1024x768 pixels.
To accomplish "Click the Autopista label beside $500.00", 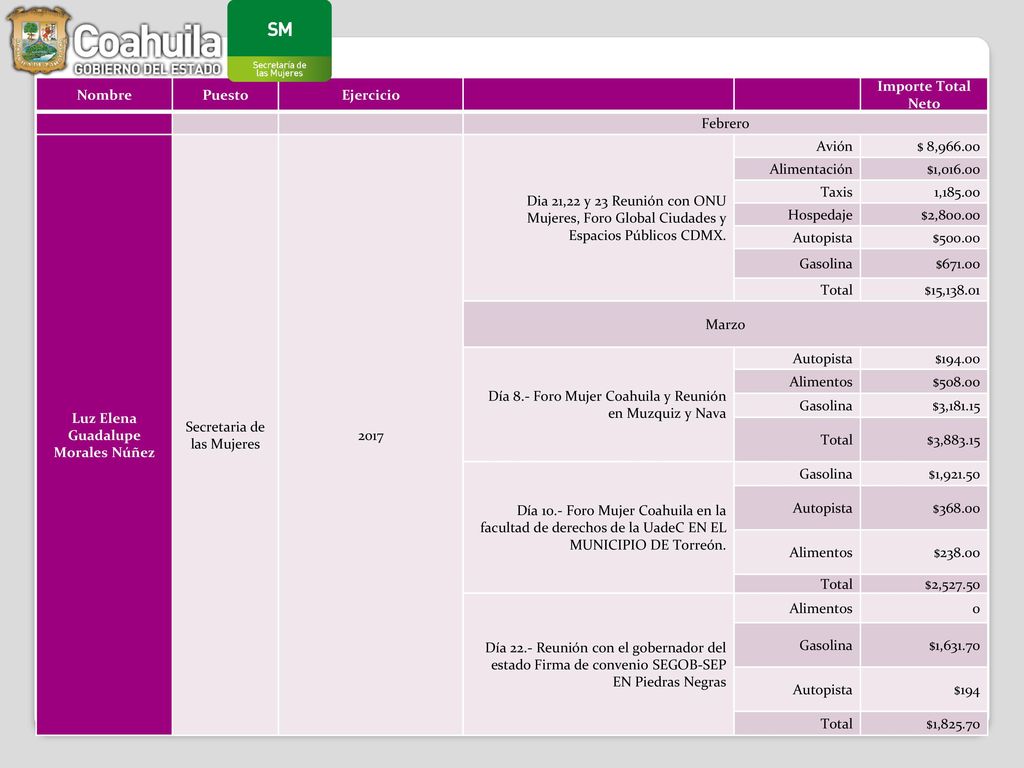I will (822, 238).
